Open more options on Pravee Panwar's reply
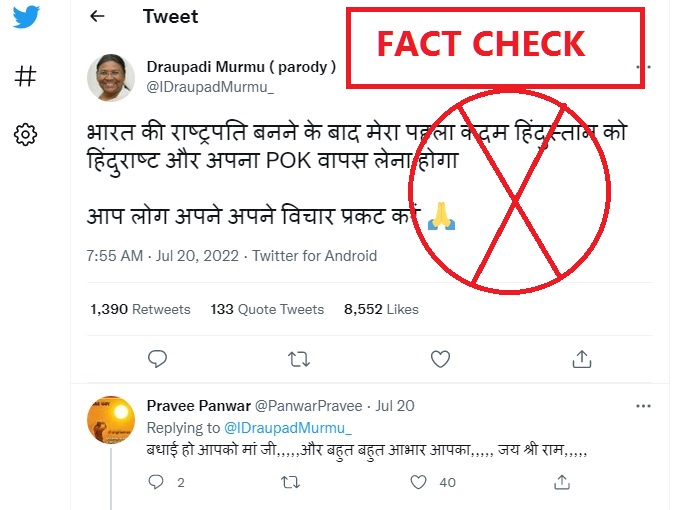 tap(643, 406)
